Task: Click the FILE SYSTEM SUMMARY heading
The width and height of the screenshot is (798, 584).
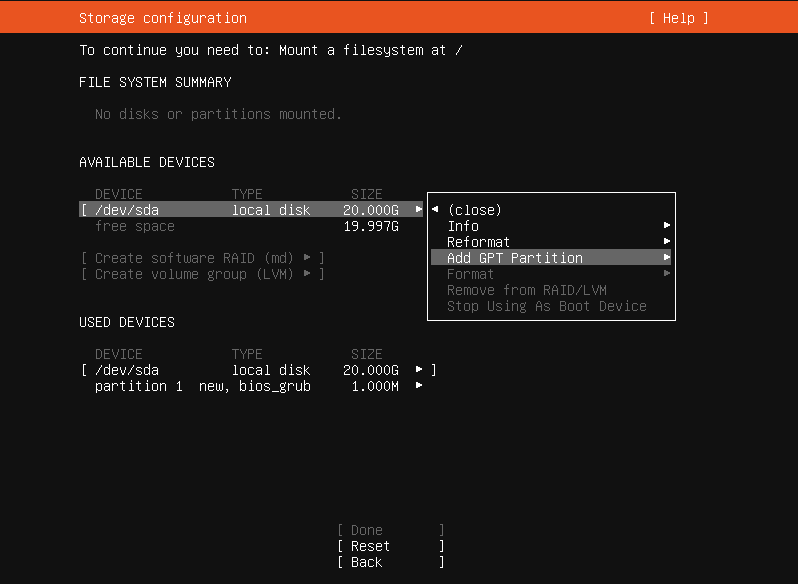Action: tap(155, 82)
